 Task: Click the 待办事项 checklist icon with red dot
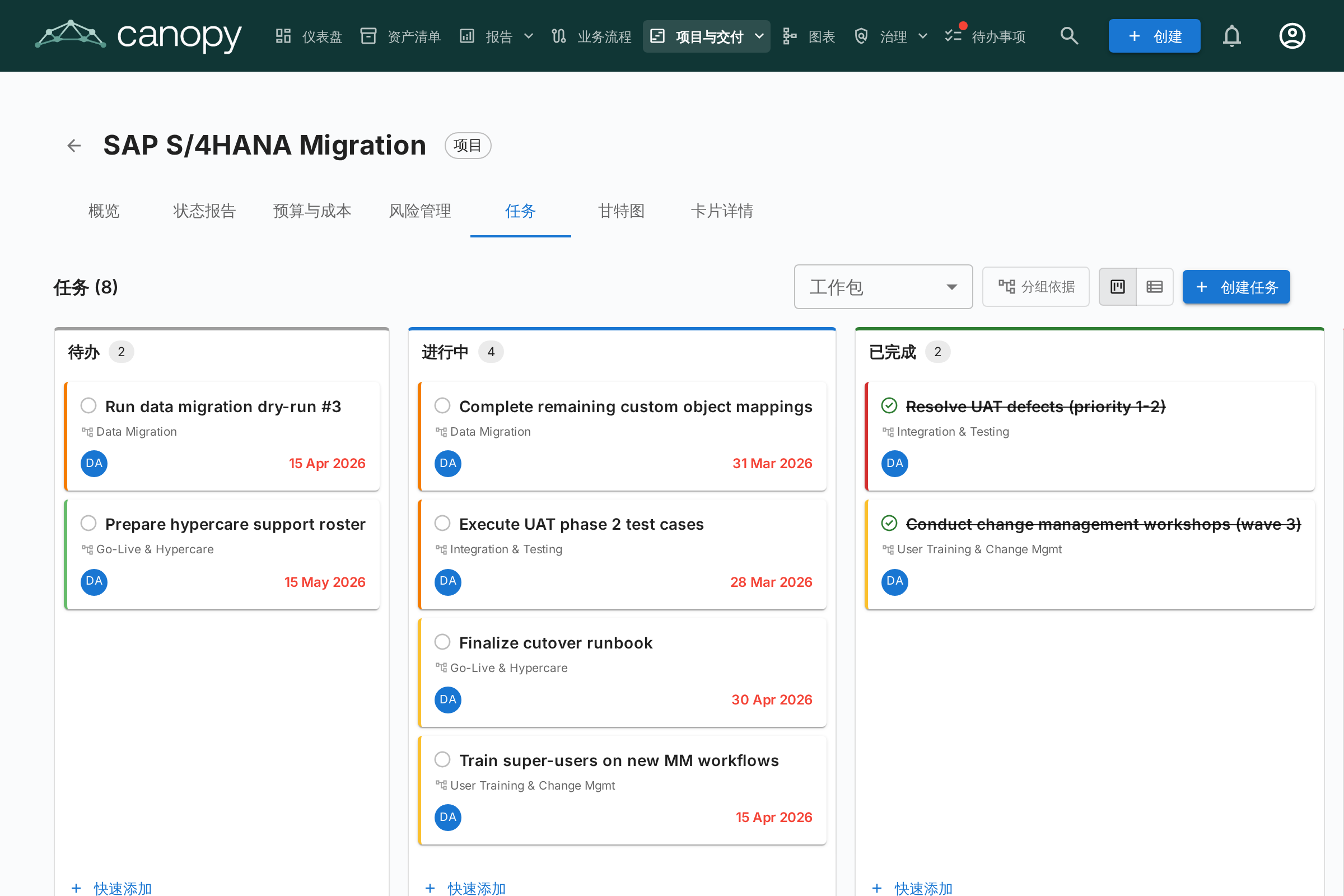954,35
